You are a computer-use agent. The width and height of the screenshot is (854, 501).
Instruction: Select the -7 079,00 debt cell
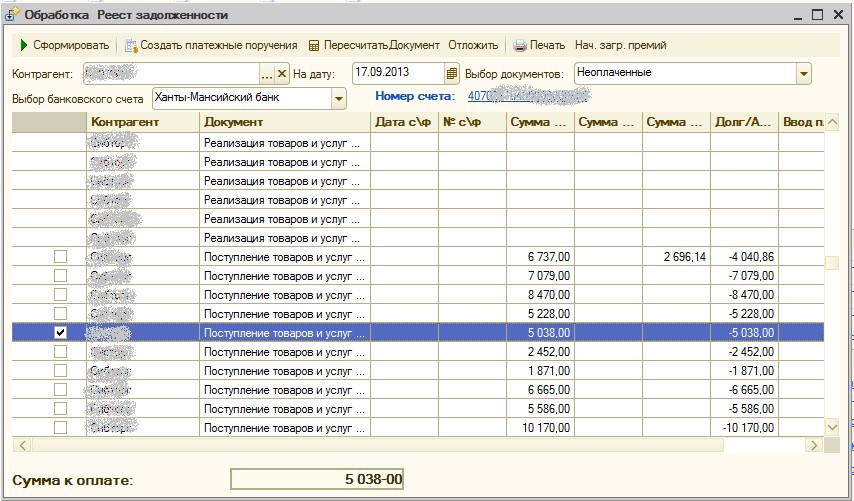745,276
